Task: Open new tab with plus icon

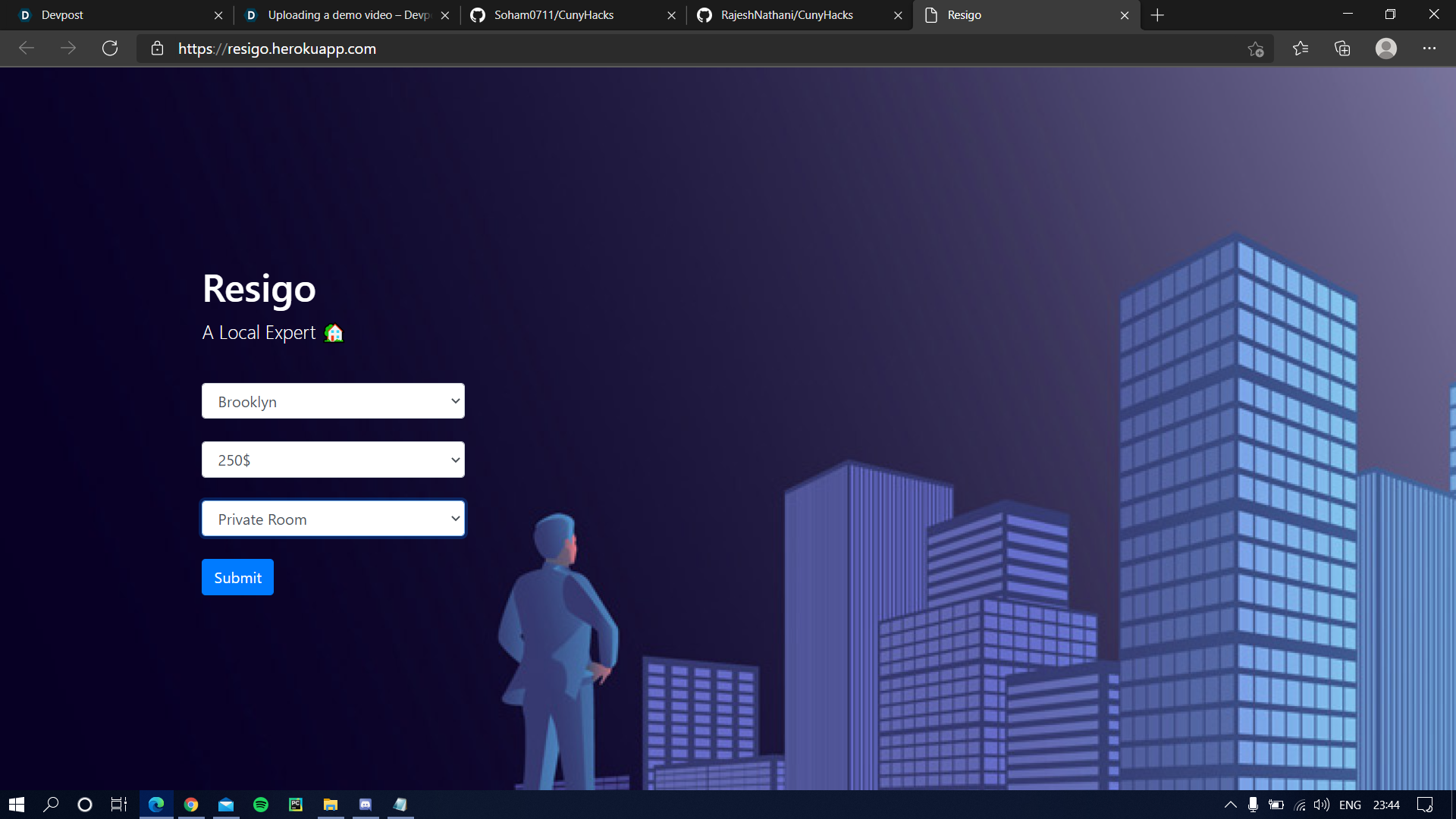Action: pyautogui.click(x=1157, y=15)
